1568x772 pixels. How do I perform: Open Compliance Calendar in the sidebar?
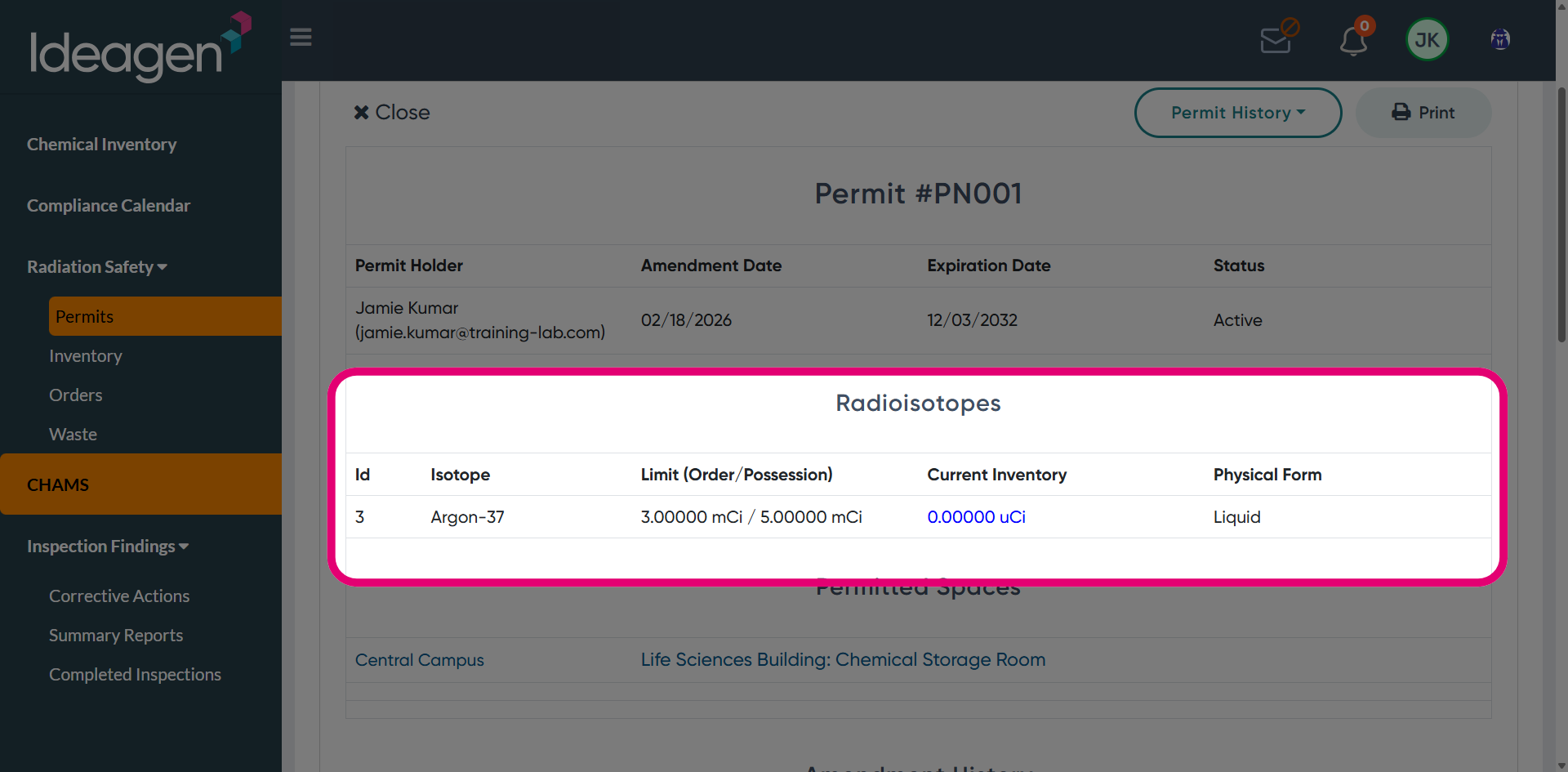point(109,206)
